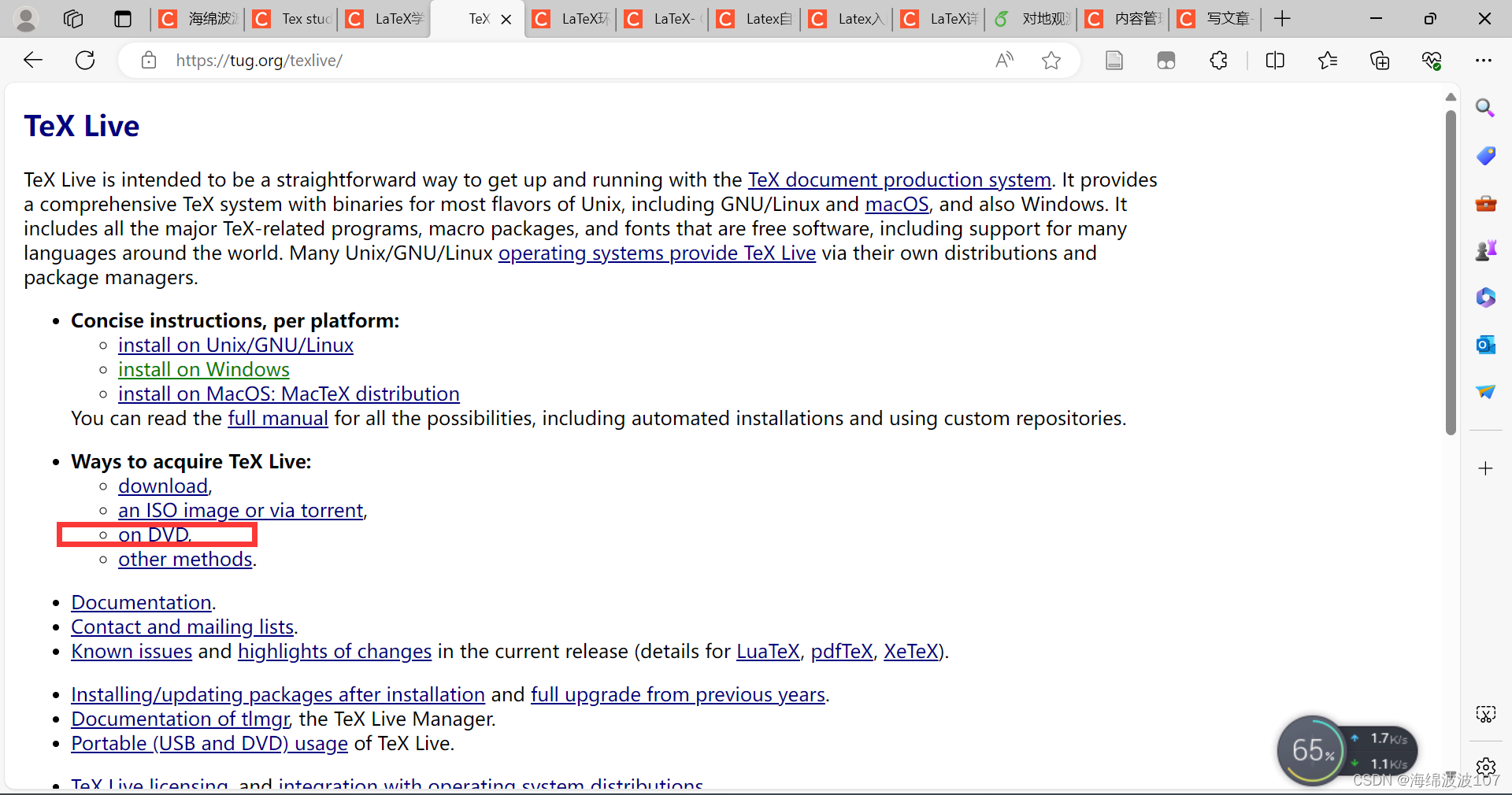Open highlights of changes link

[335, 651]
